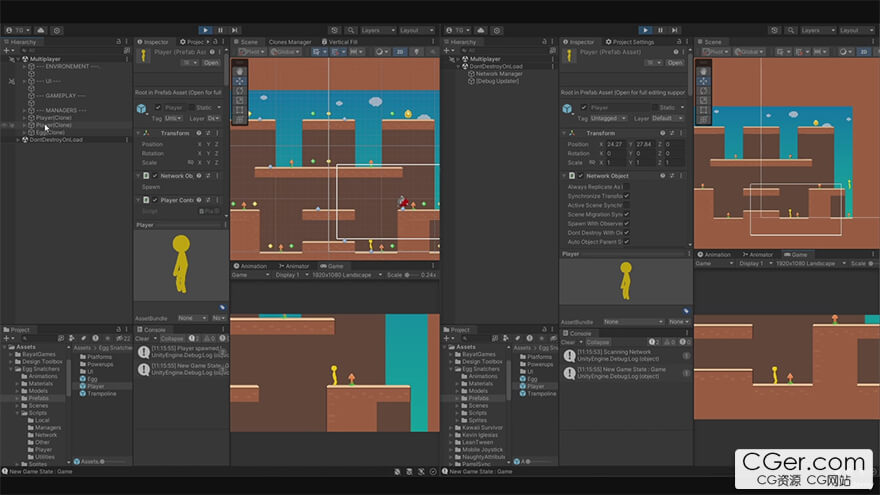
Task: Open Layer dropdown showing Default in right Inspector
Action: 668,118
